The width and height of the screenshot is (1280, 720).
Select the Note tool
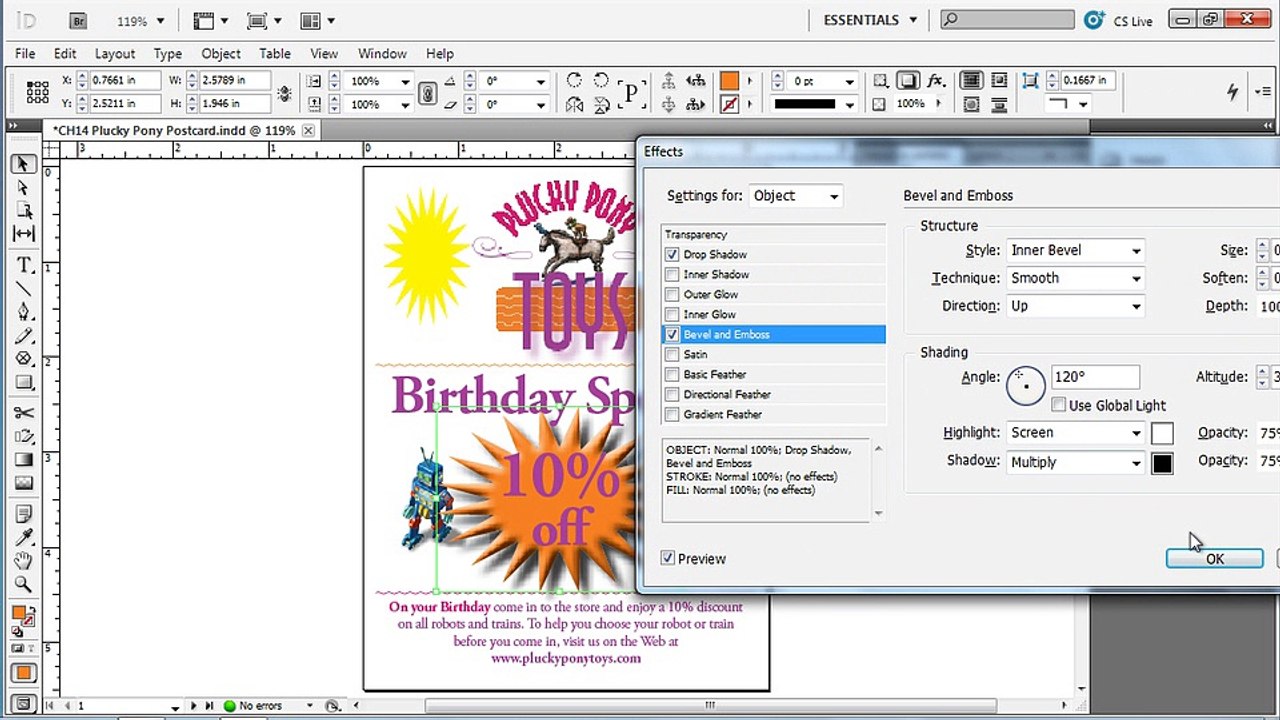tap(24, 514)
